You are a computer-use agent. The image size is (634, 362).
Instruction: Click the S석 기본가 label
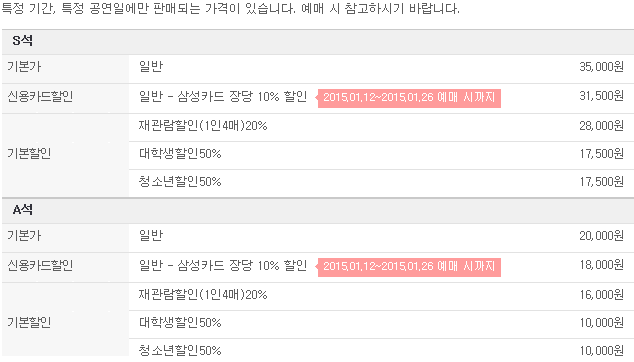tap(24, 67)
